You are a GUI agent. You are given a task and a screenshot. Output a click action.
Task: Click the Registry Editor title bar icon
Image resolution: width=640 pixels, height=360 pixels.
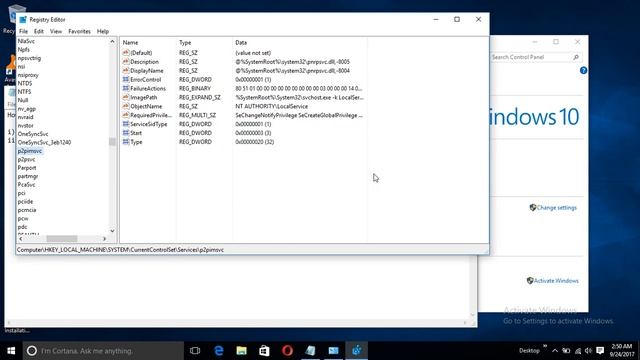click(23, 20)
